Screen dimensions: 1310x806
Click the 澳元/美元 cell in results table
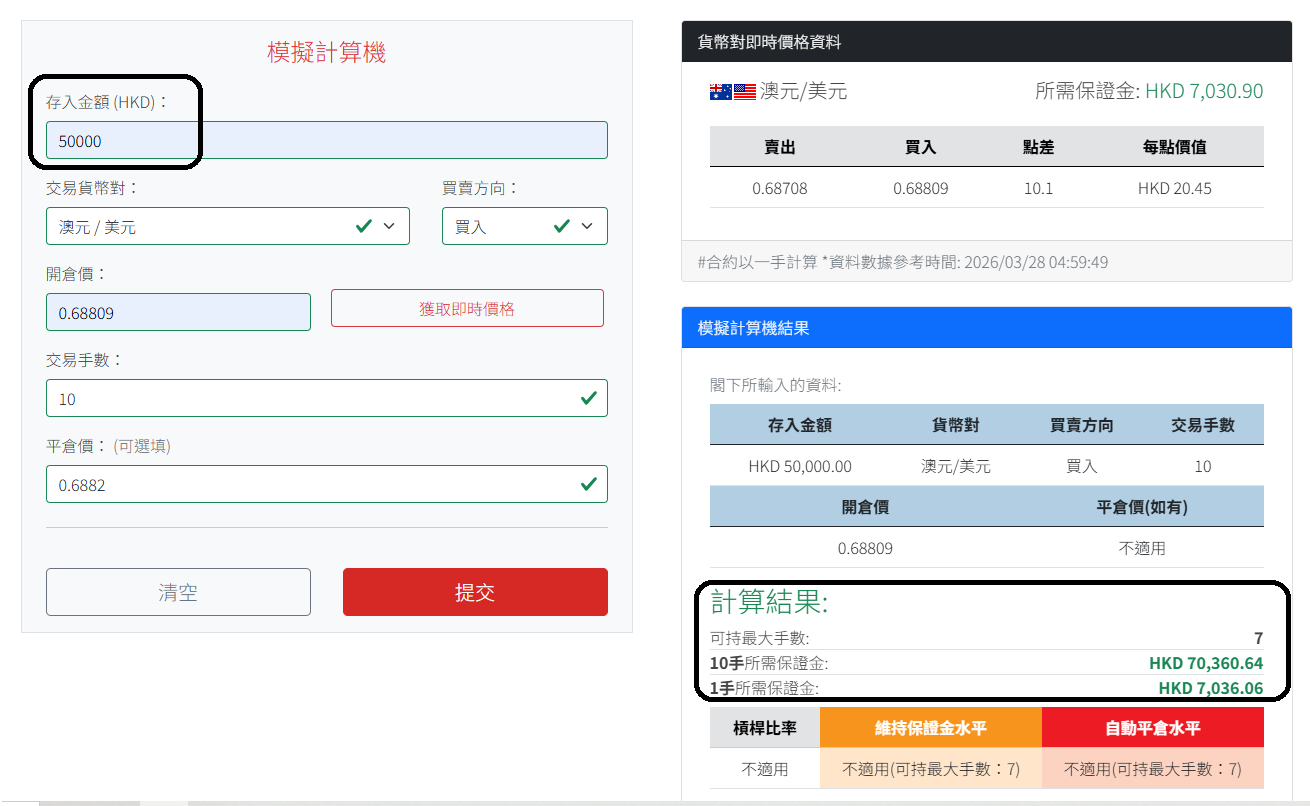[x=955, y=466]
